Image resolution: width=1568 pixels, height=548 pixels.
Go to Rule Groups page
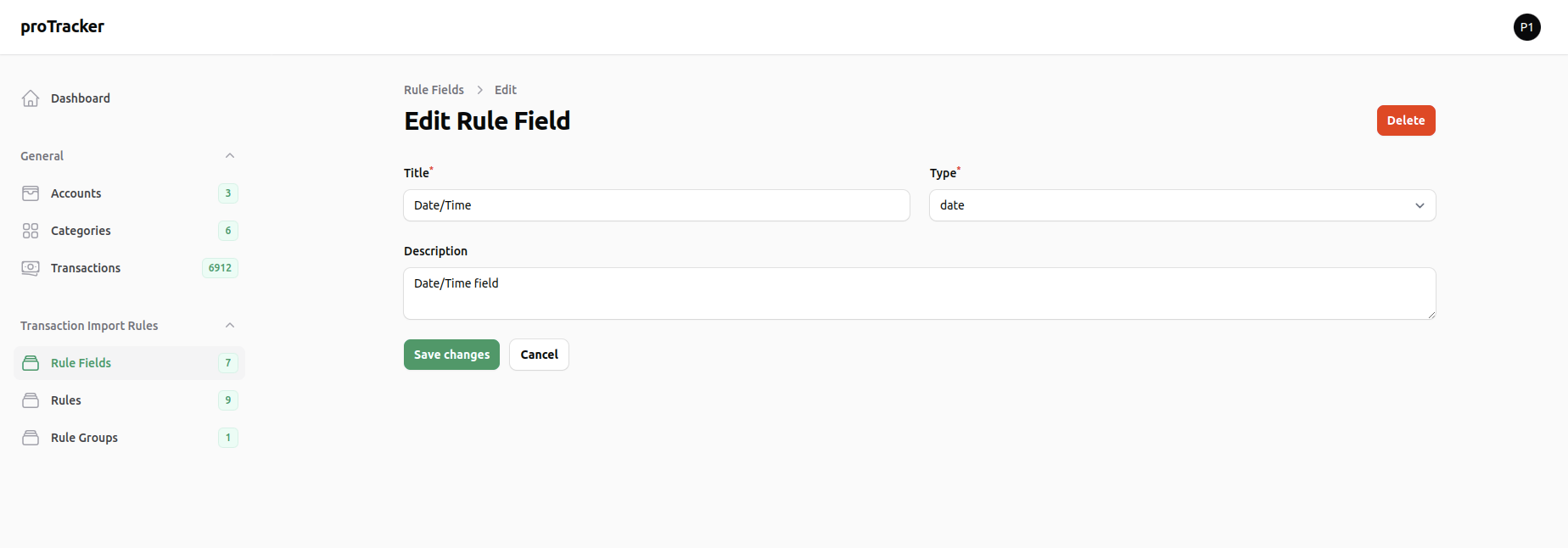point(84,438)
